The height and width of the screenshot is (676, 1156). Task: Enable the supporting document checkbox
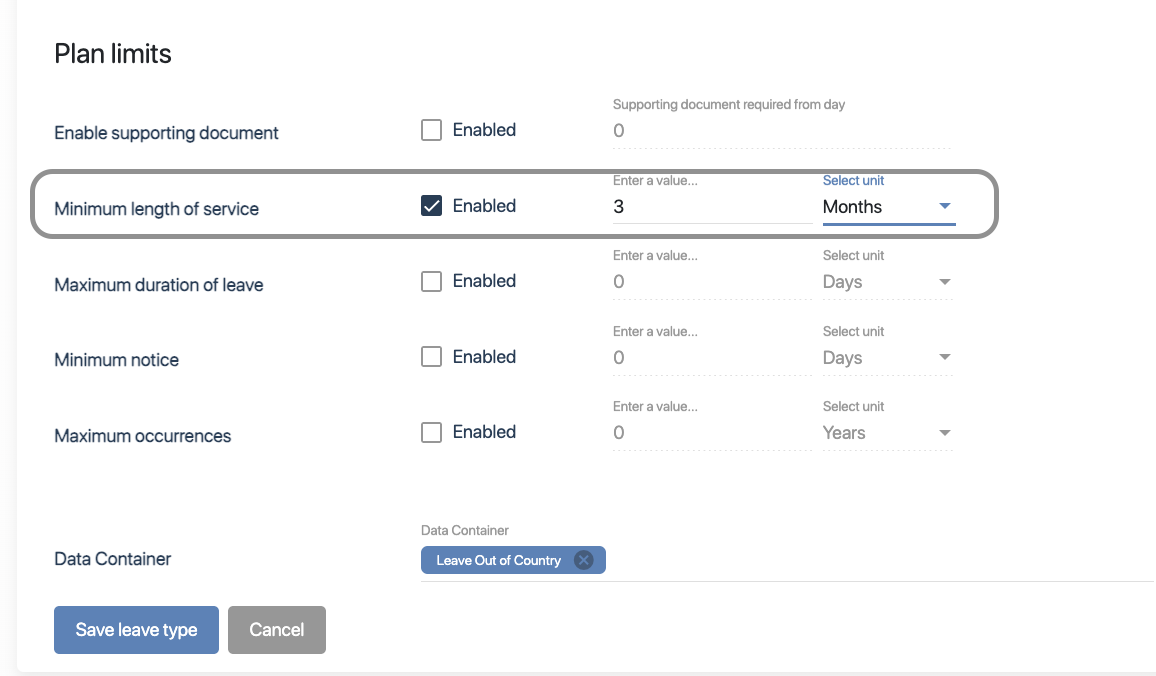tap(431, 130)
